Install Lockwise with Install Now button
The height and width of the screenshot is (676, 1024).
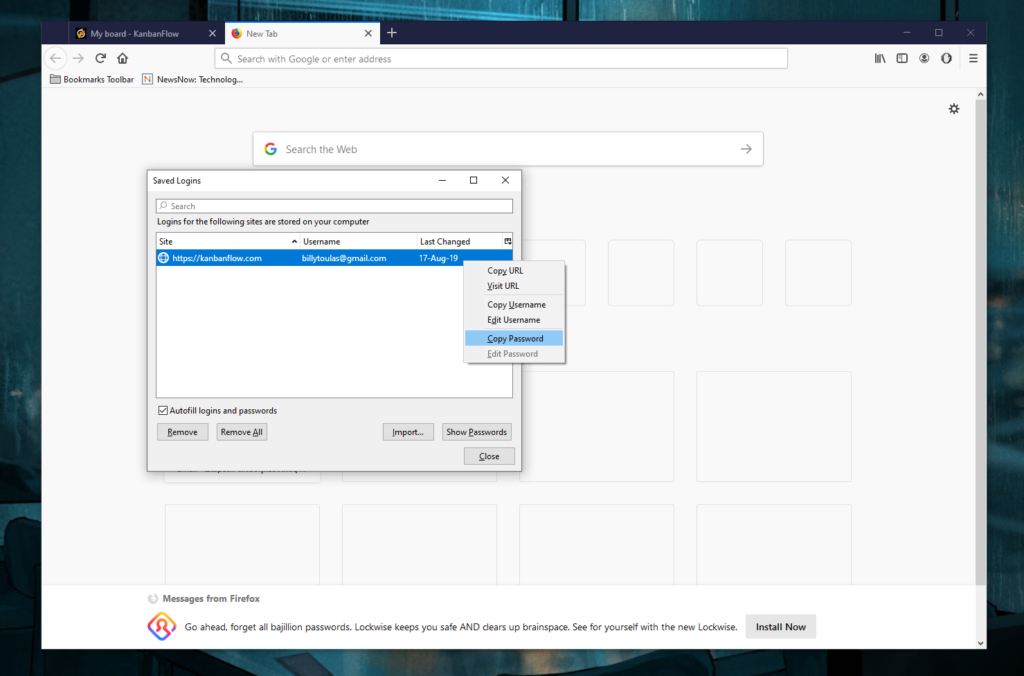point(780,626)
